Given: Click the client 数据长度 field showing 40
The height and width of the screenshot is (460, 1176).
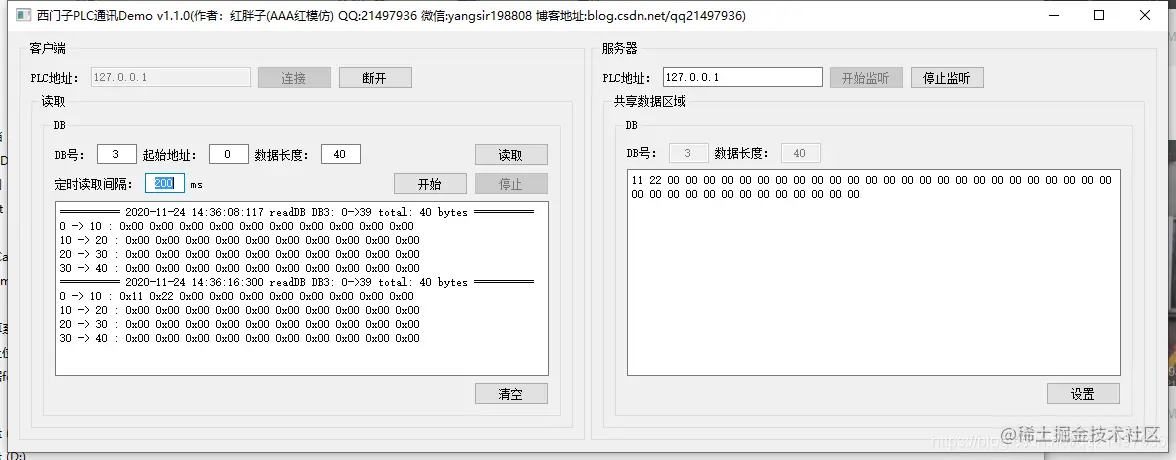Looking at the screenshot, I should (x=341, y=154).
